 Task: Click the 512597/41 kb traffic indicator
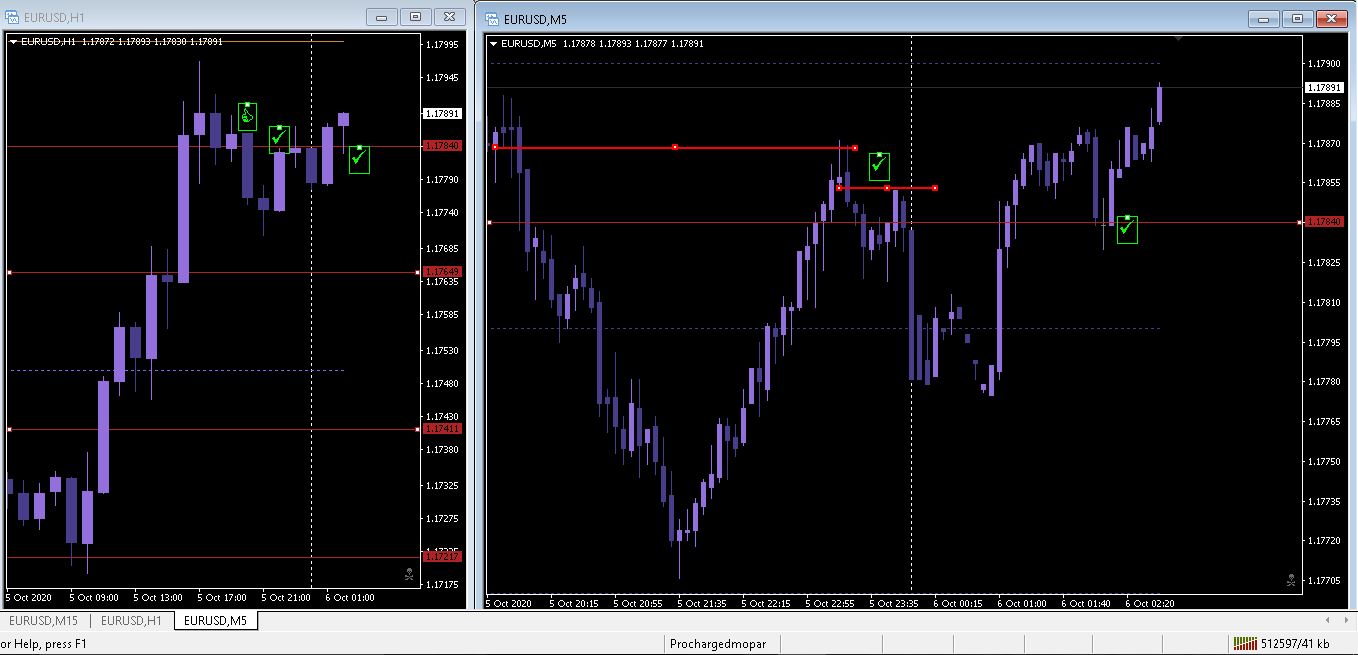click(1296, 644)
